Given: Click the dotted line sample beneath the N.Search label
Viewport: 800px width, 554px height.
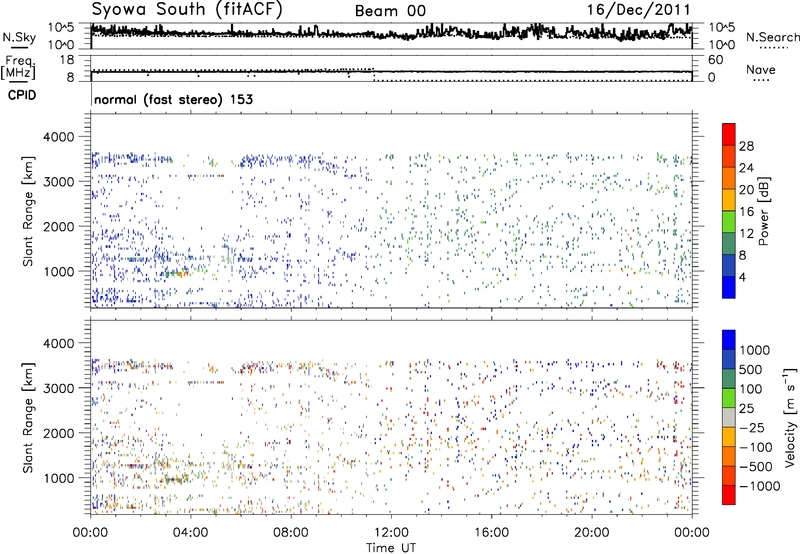Looking at the screenshot, I should tap(773, 48).
